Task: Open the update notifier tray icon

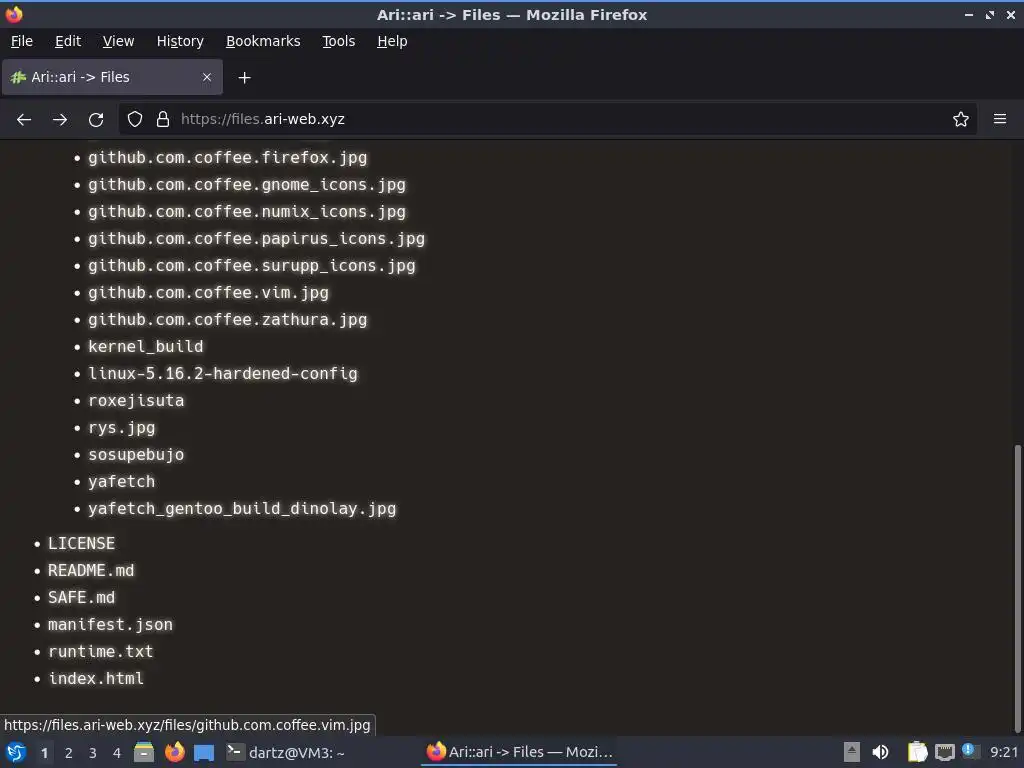Action: pos(970,751)
